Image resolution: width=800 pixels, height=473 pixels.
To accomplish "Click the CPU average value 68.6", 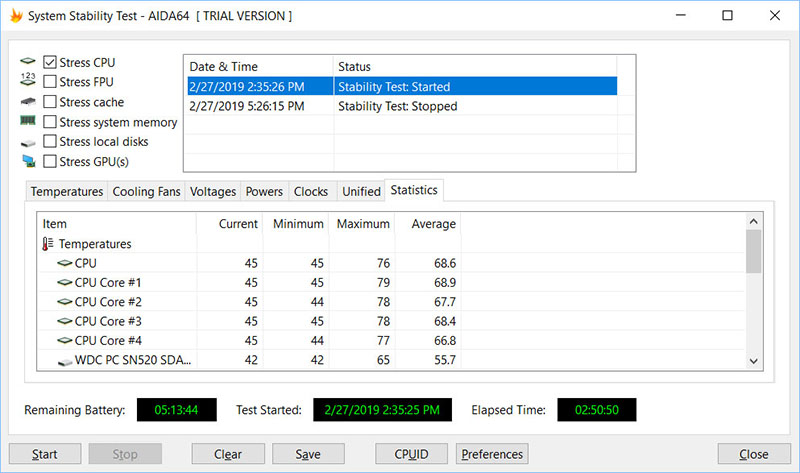I will (x=445, y=263).
